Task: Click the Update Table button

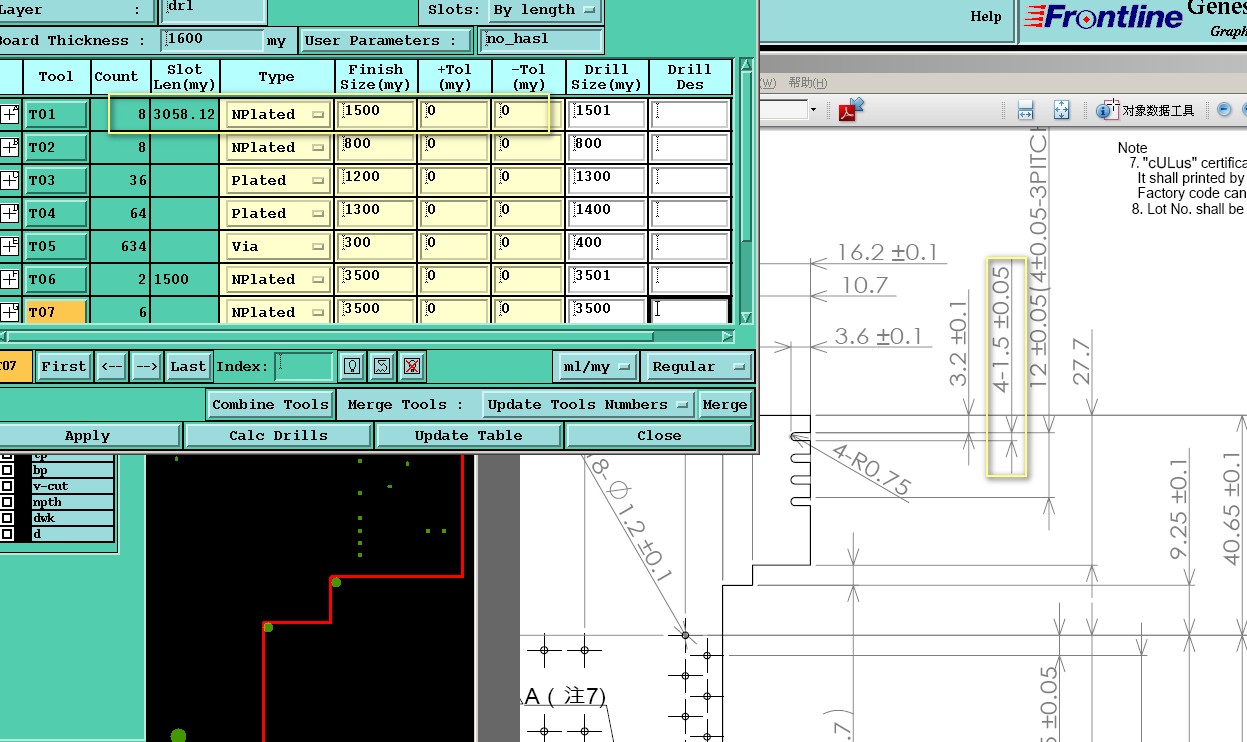Action: [x=468, y=435]
